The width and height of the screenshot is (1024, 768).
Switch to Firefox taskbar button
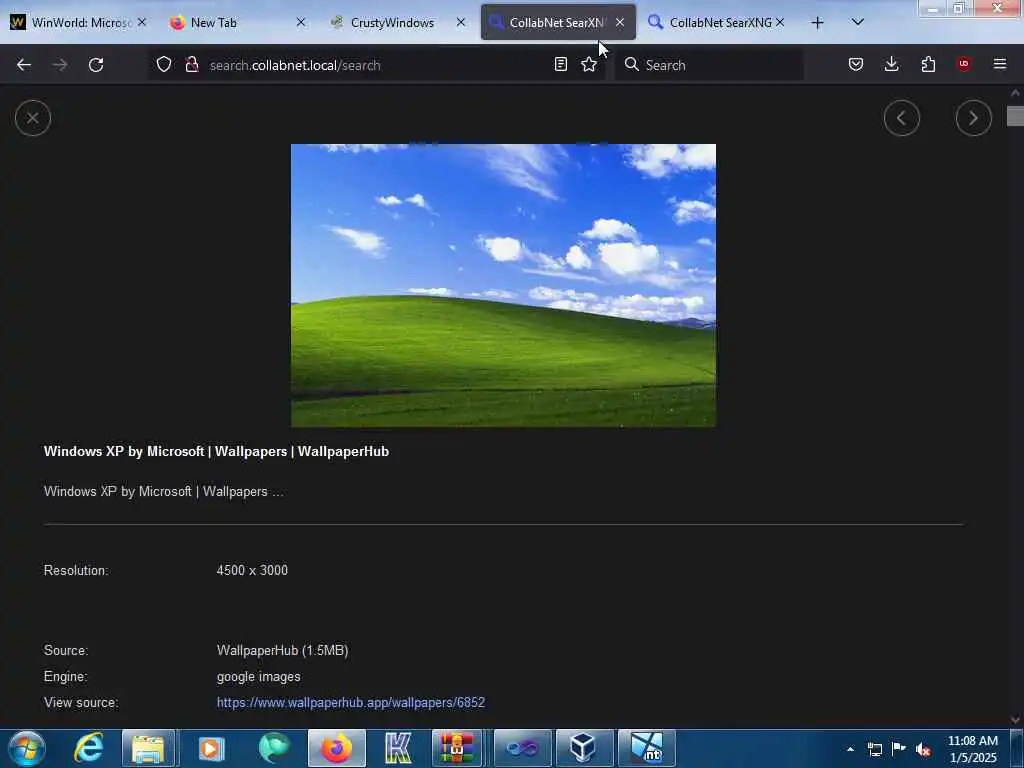tap(336, 748)
